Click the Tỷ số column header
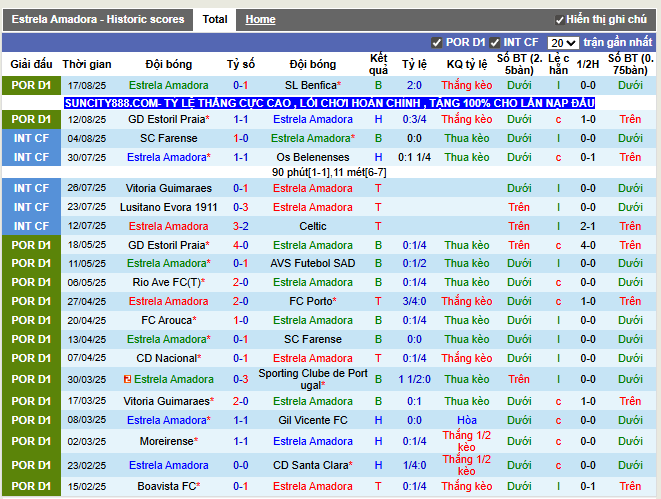Image resolution: width=661 pixels, height=499 pixels. pos(241,64)
